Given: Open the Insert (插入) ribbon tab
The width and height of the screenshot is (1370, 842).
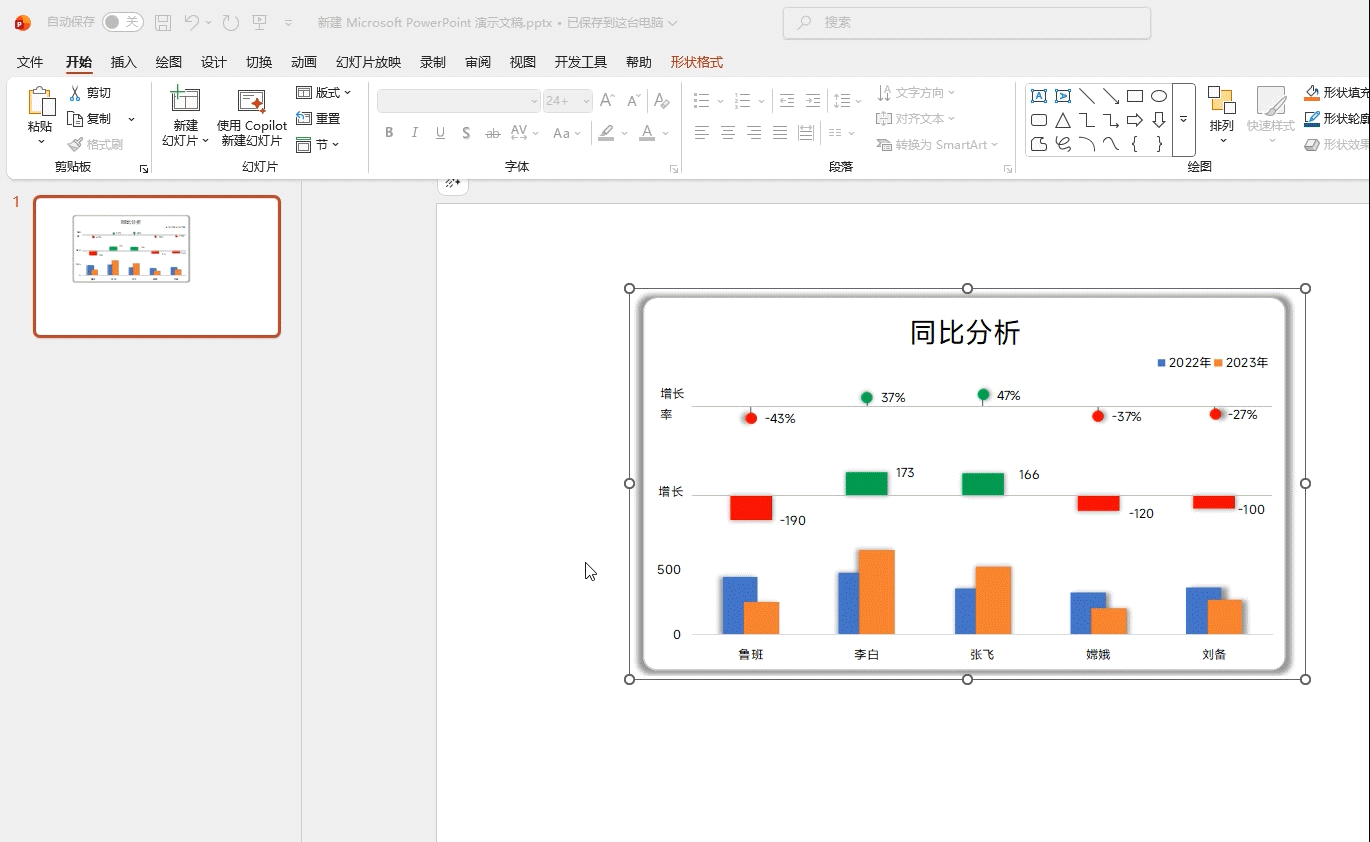Looking at the screenshot, I should (123, 62).
